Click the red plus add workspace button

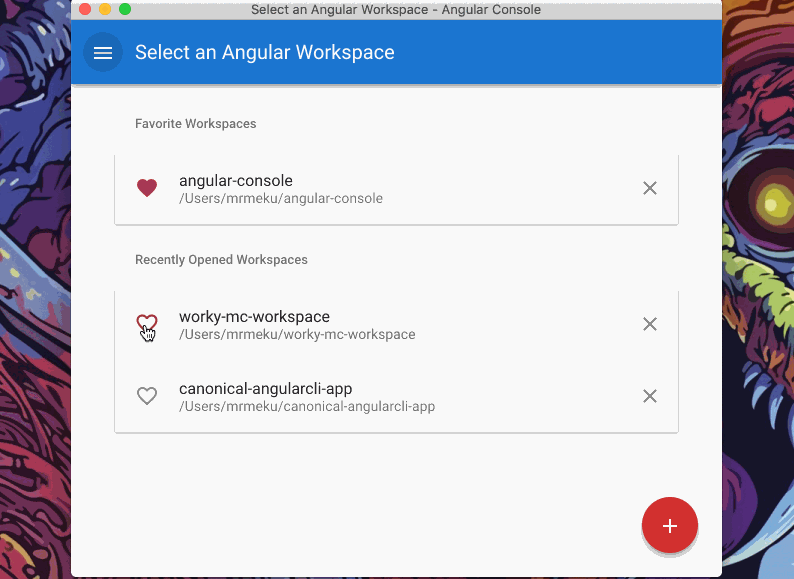click(x=669, y=526)
